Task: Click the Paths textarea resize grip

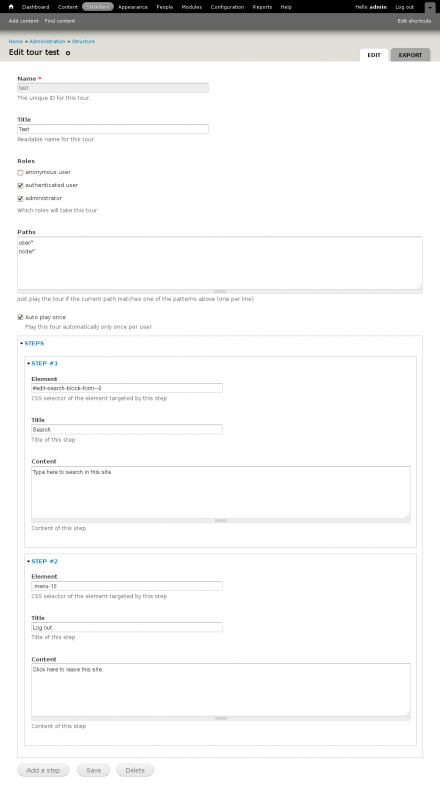Action: tap(220, 291)
